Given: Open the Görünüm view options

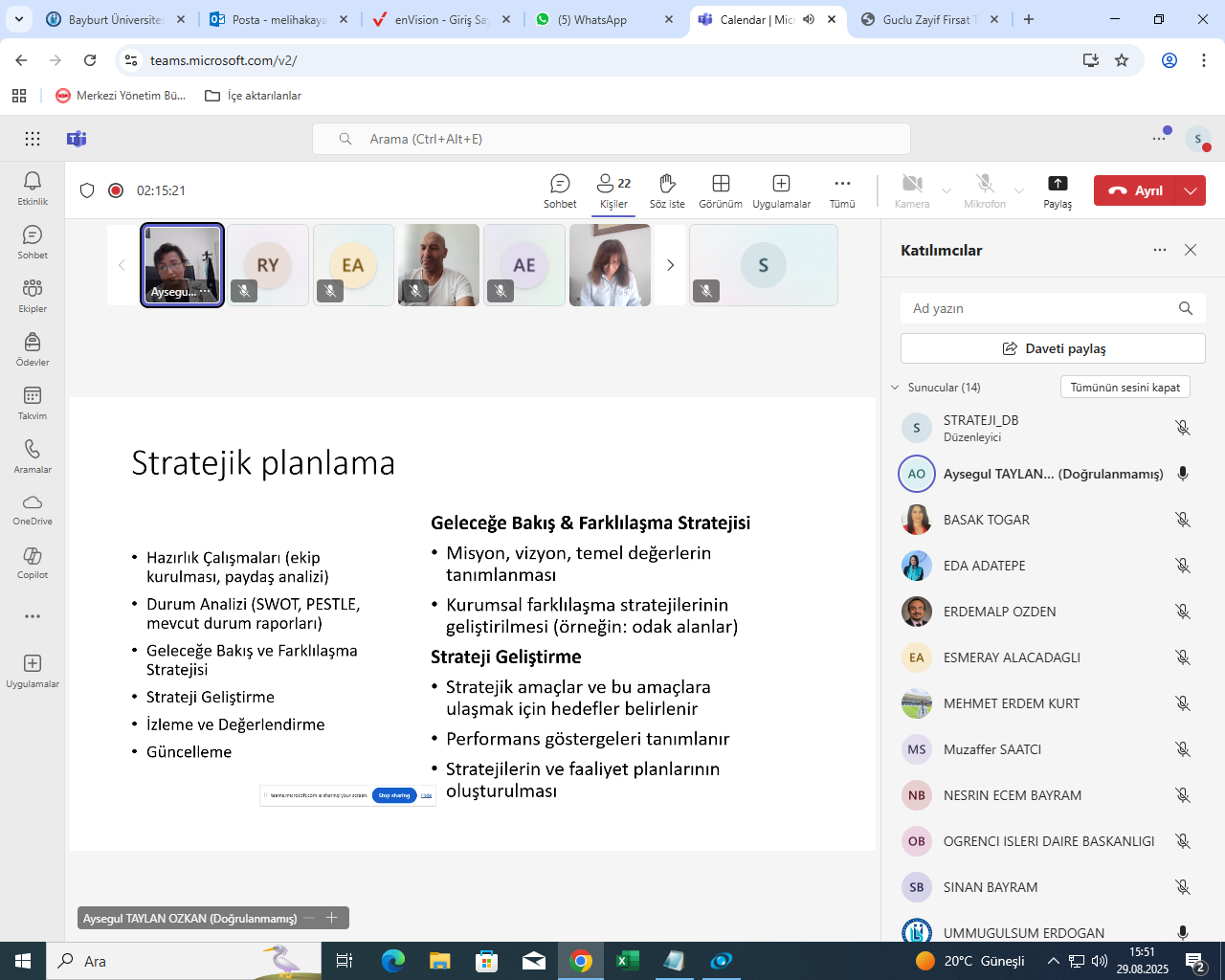Looking at the screenshot, I should coord(721,189).
